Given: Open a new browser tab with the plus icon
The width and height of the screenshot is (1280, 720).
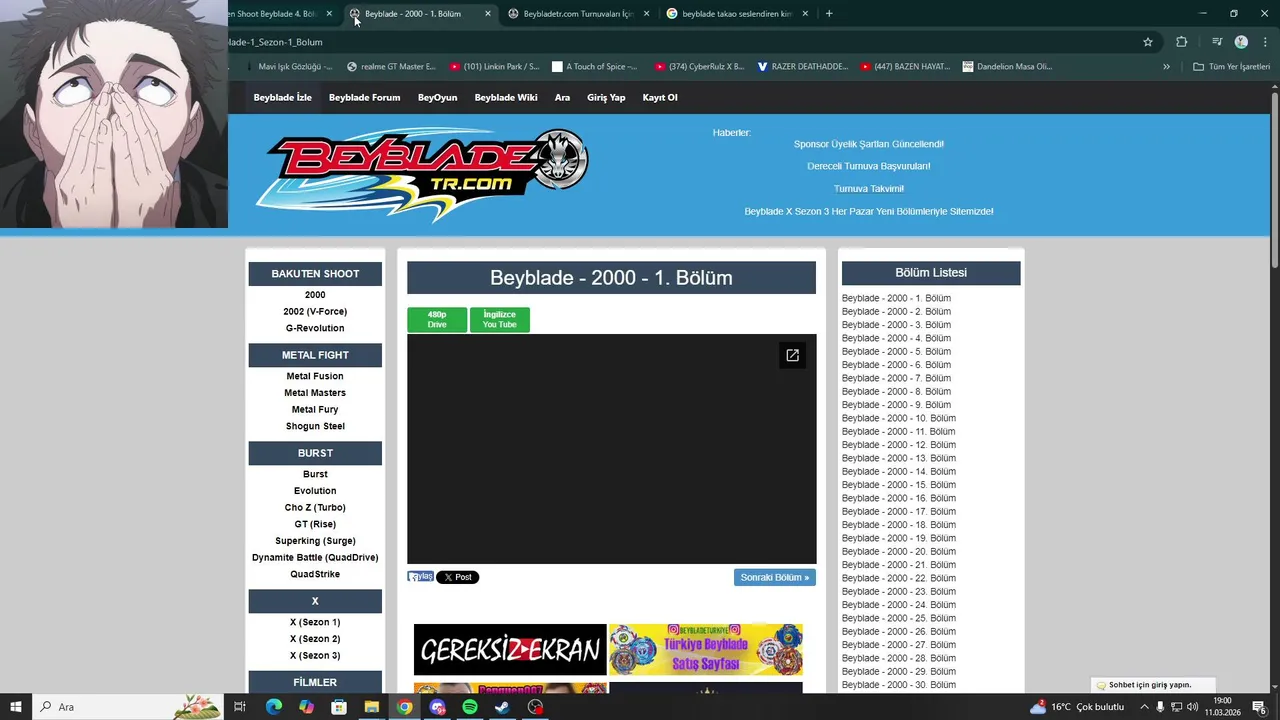Looking at the screenshot, I should [x=829, y=14].
